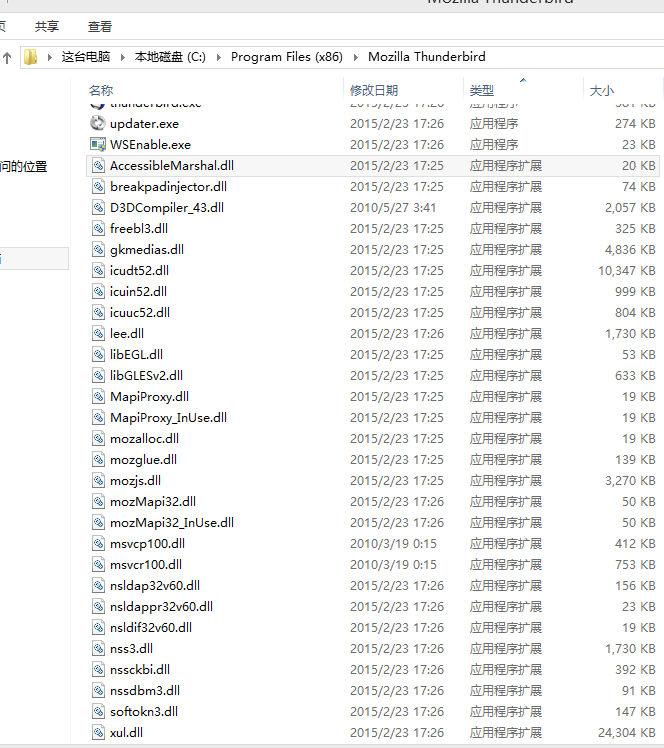Expand the chevron after Program Files (x86) breadcrumb
The height and width of the screenshot is (748, 664).
(356, 57)
